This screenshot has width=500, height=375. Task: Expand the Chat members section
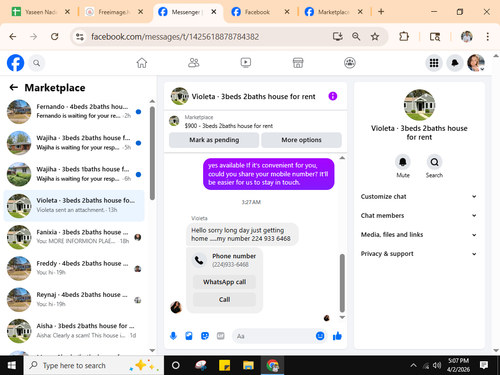[419, 216]
